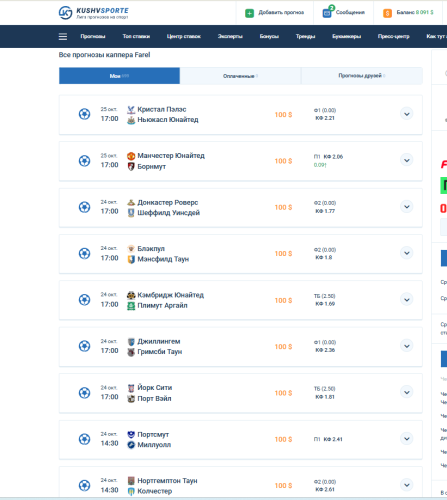The height and width of the screenshot is (500, 447).
Task: Open Топ ставки in navigation bar
Action: (x=136, y=36)
